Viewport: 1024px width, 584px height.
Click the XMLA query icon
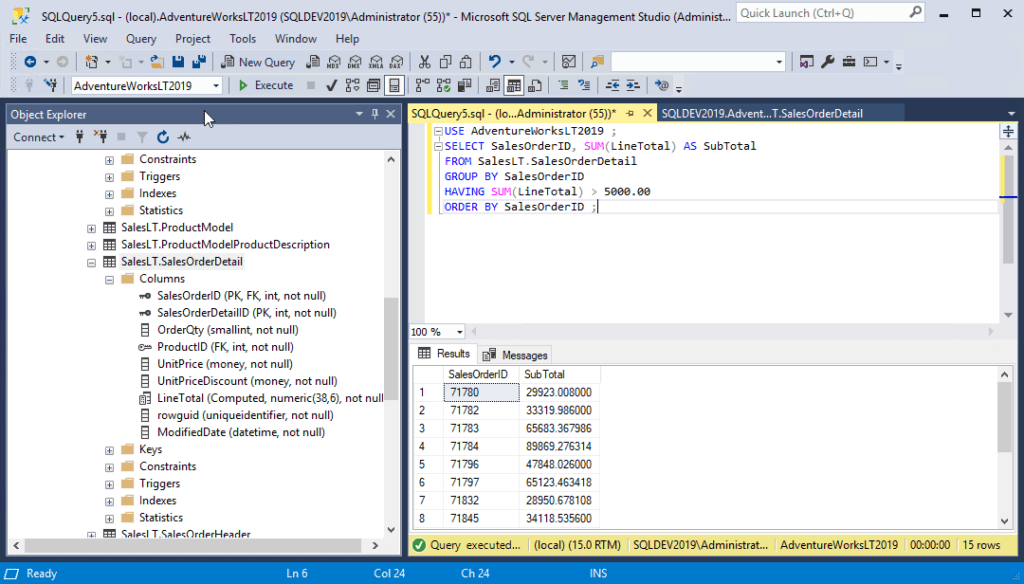376,62
